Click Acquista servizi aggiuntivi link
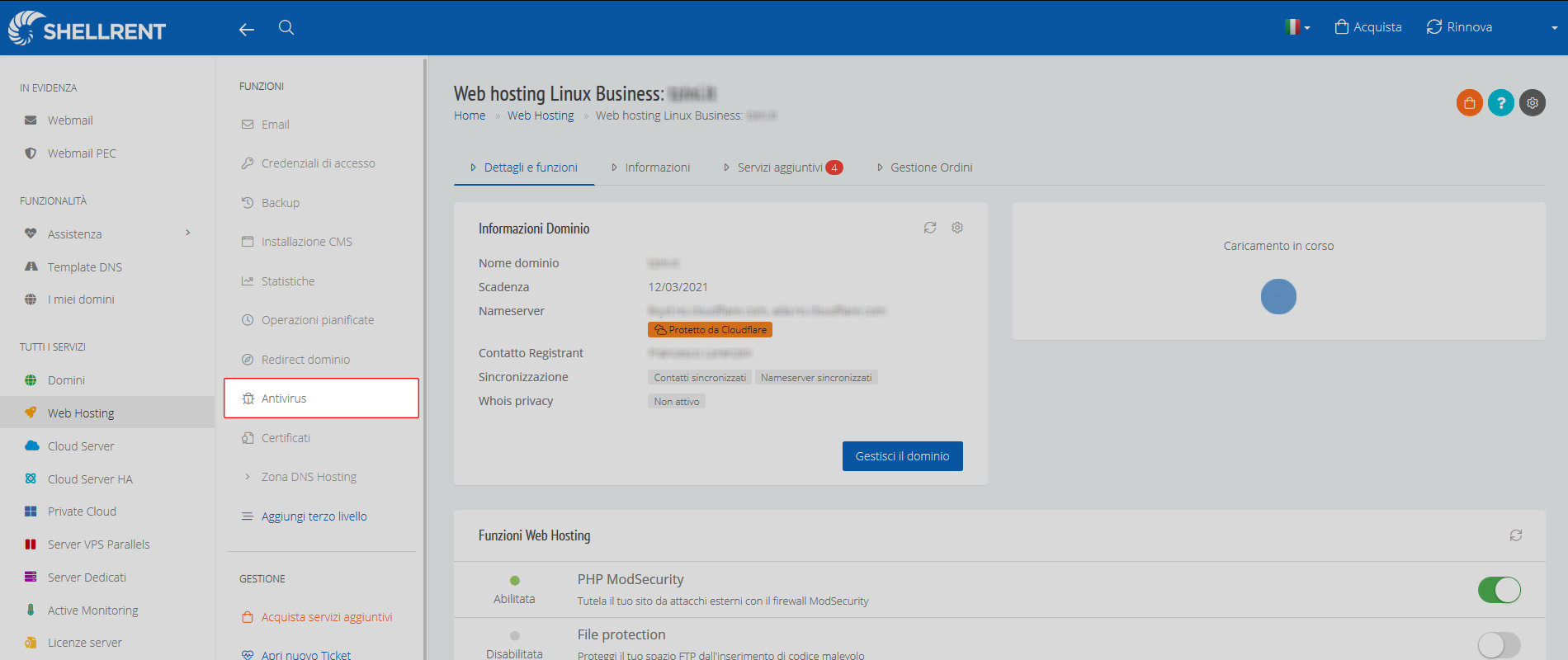The image size is (1568, 660). pyautogui.click(x=327, y=617)
